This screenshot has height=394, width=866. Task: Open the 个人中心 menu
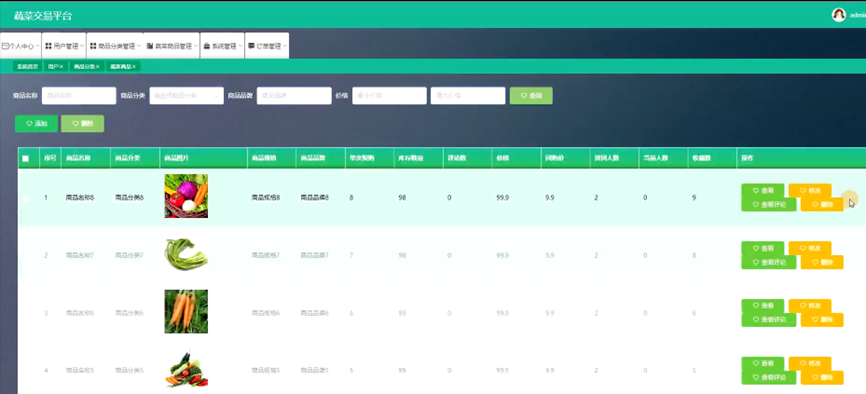20,46
